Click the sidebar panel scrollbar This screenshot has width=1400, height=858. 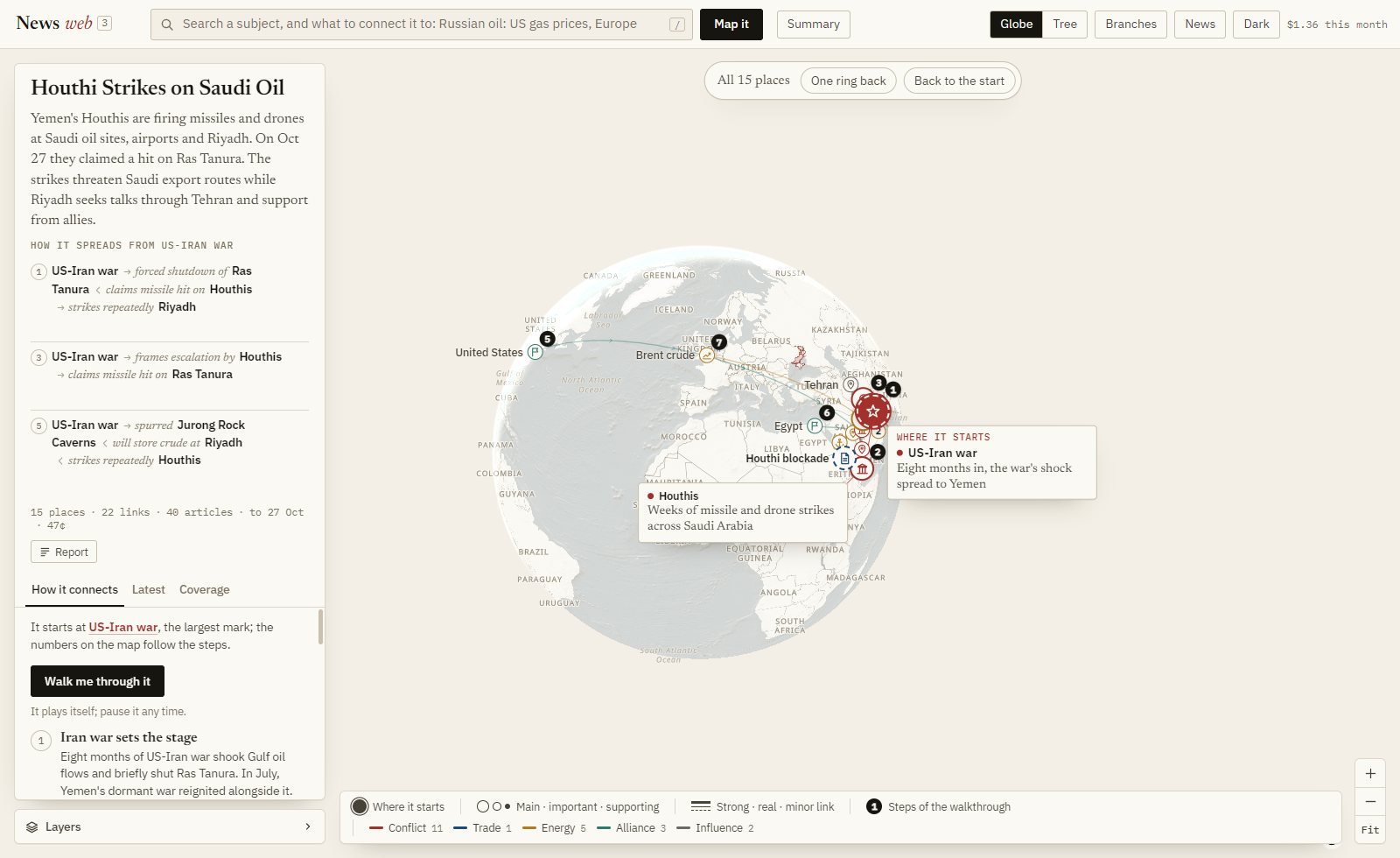tap(320, 627)
